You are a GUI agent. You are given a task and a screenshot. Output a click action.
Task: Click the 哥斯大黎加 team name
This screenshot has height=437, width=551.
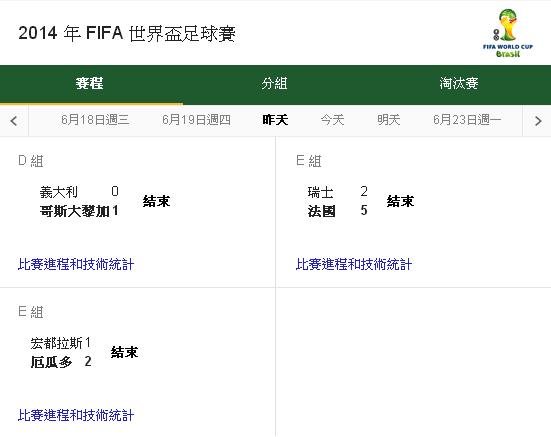click(75, 211)
